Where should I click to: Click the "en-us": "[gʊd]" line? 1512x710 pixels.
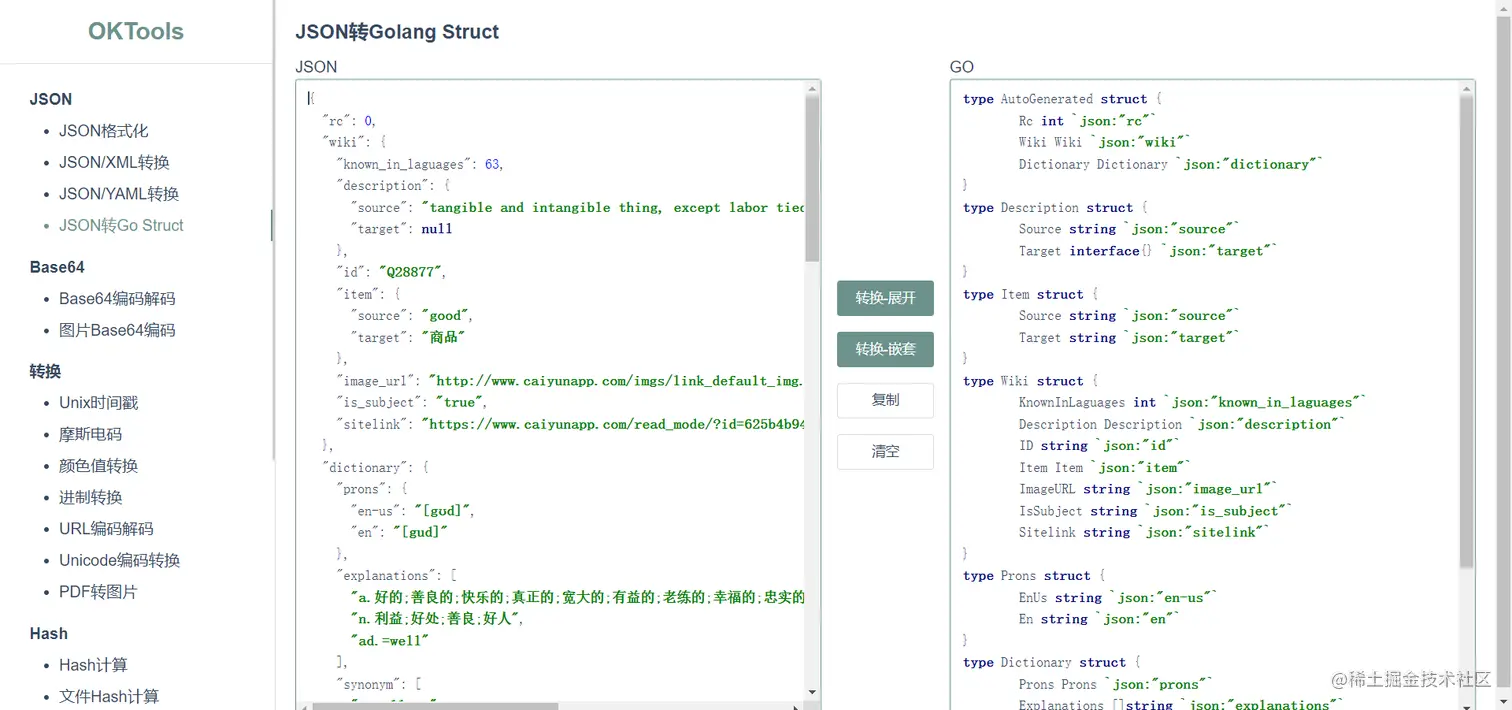[412, 511]
